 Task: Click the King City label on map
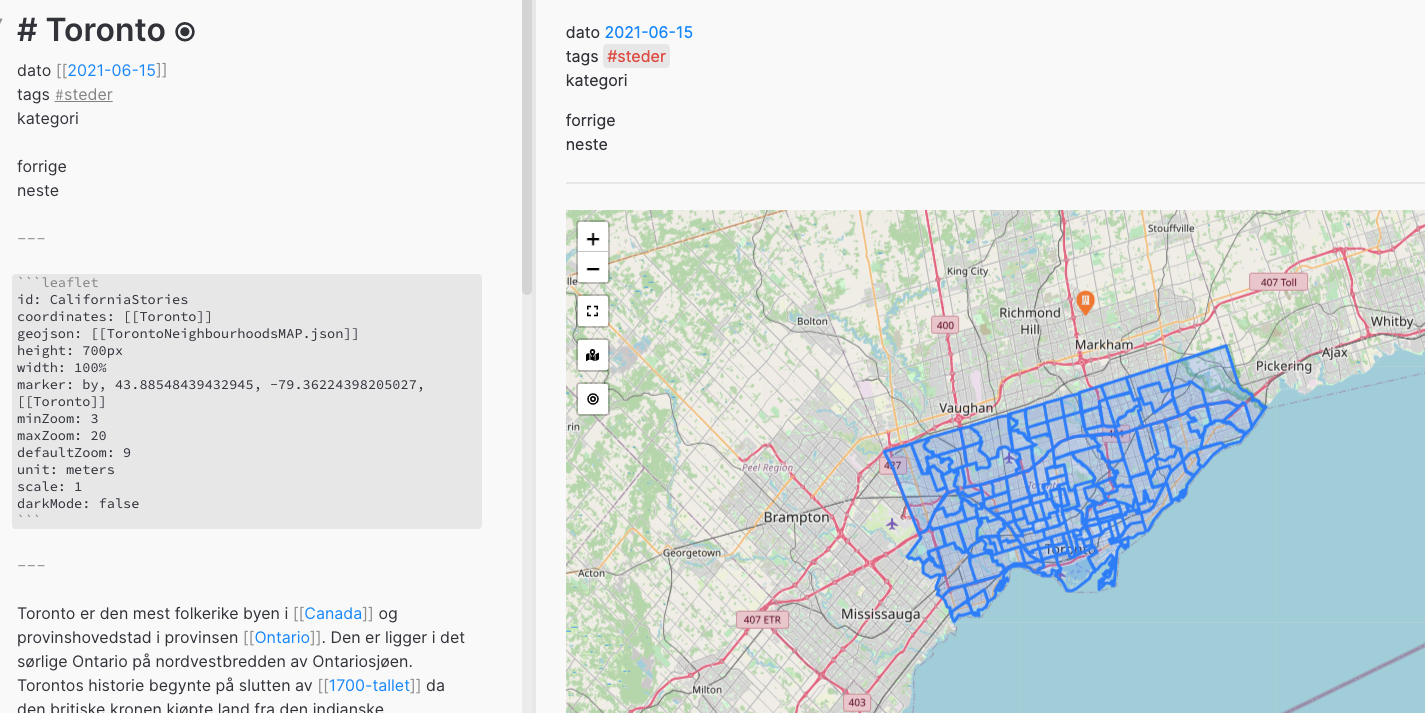pyautogui.click(x=967, y=271)
